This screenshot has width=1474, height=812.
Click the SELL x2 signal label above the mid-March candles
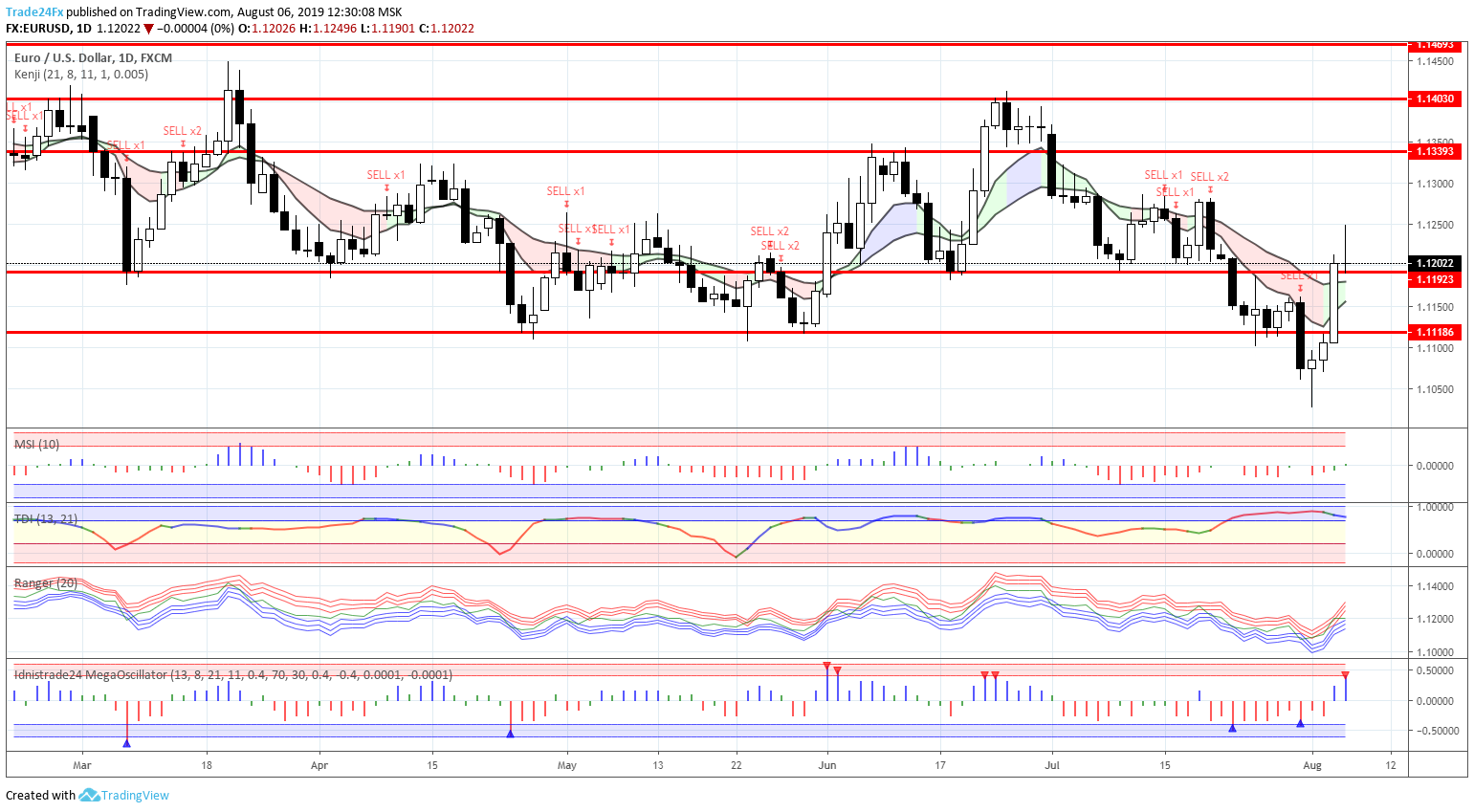pyautogui.click(x=183, y=131)
